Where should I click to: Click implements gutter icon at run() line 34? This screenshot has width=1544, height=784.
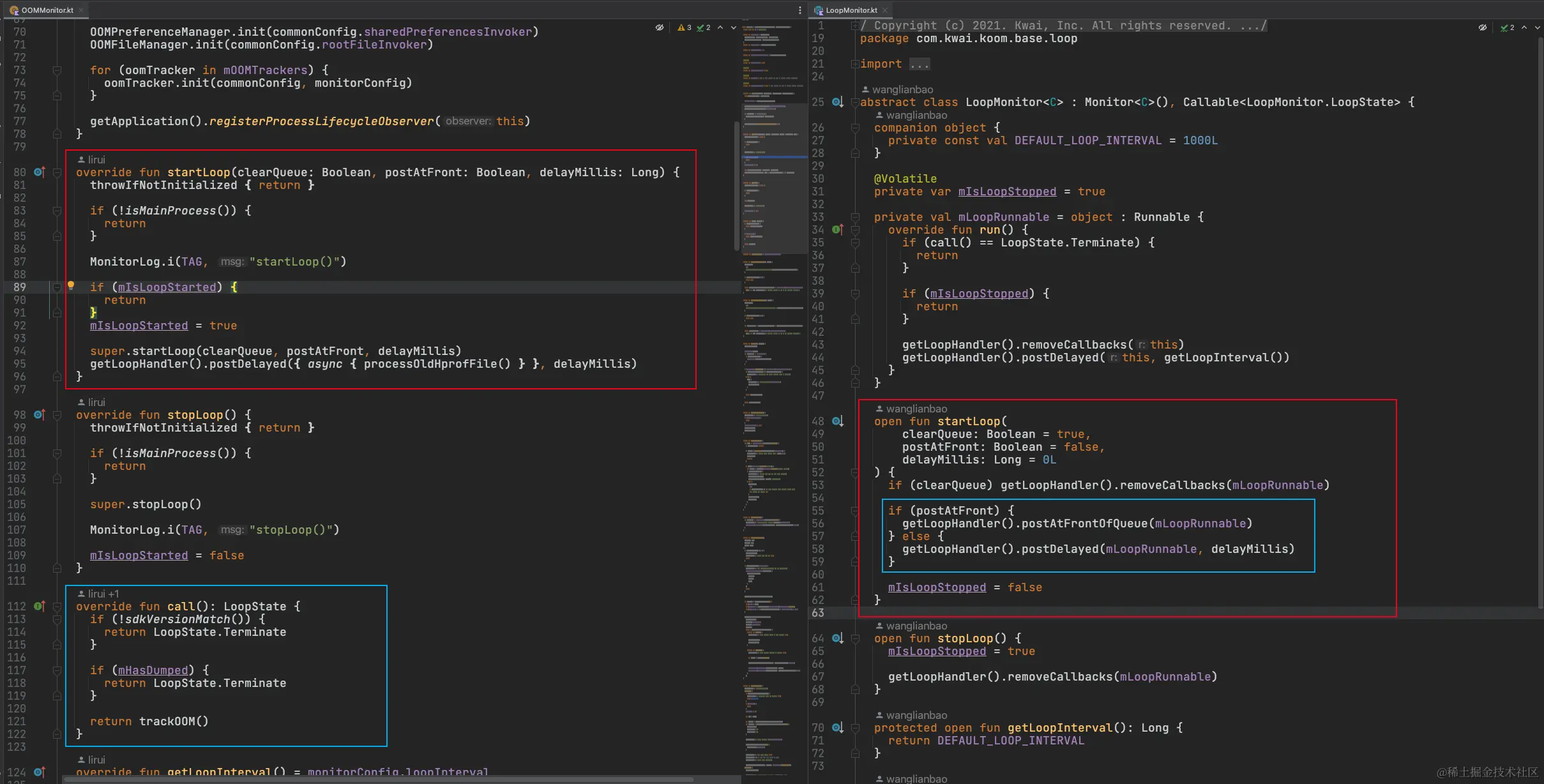pyautogui.click(x=838, y=229)
